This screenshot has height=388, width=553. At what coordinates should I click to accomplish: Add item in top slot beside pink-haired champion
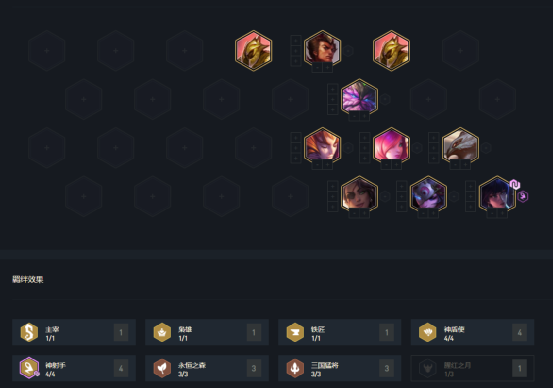point(365,137)
